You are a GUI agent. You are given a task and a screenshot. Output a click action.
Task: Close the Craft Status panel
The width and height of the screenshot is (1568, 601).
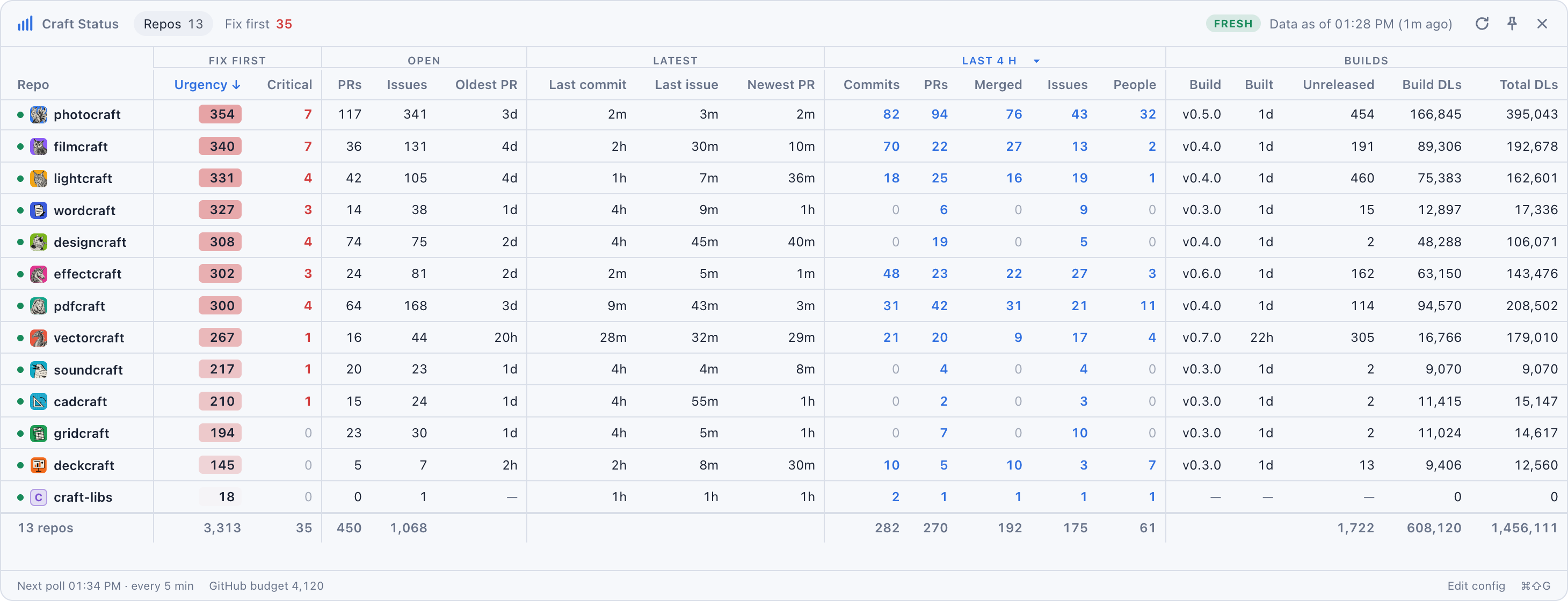[1542, 24]
